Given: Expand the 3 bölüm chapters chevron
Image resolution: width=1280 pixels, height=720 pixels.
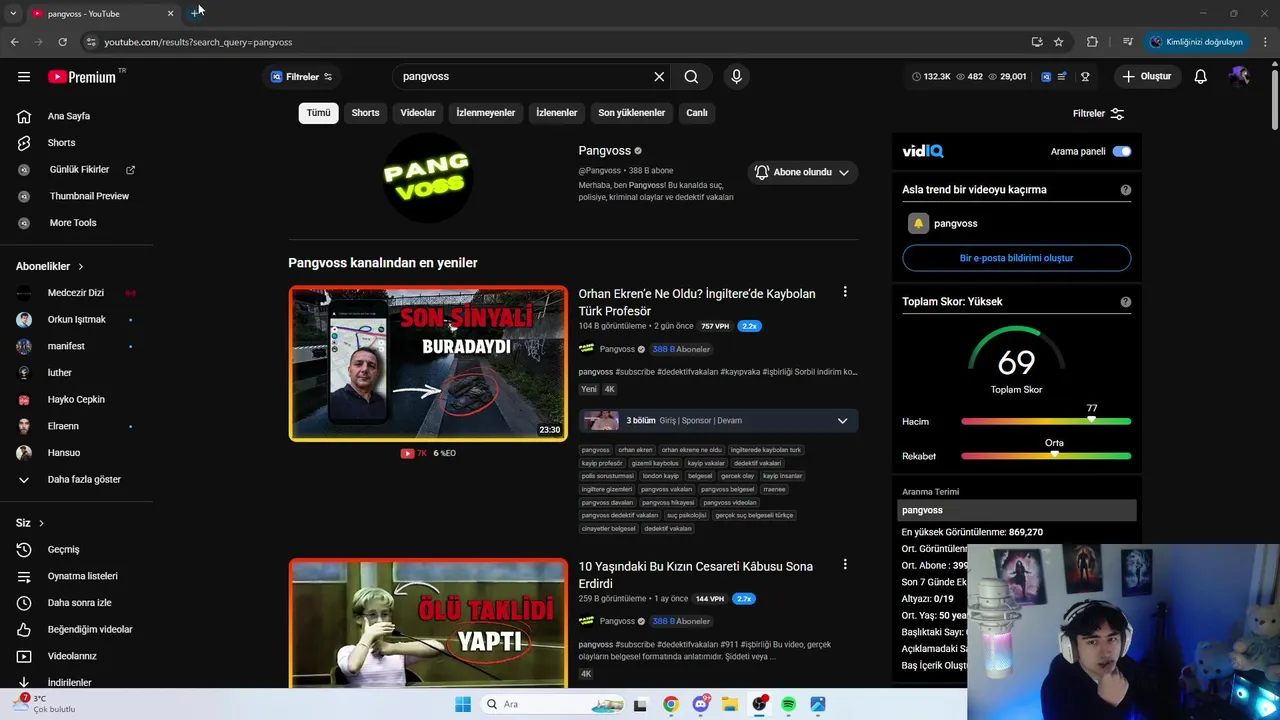Looking at the screenshot, I should pos(842,421).
